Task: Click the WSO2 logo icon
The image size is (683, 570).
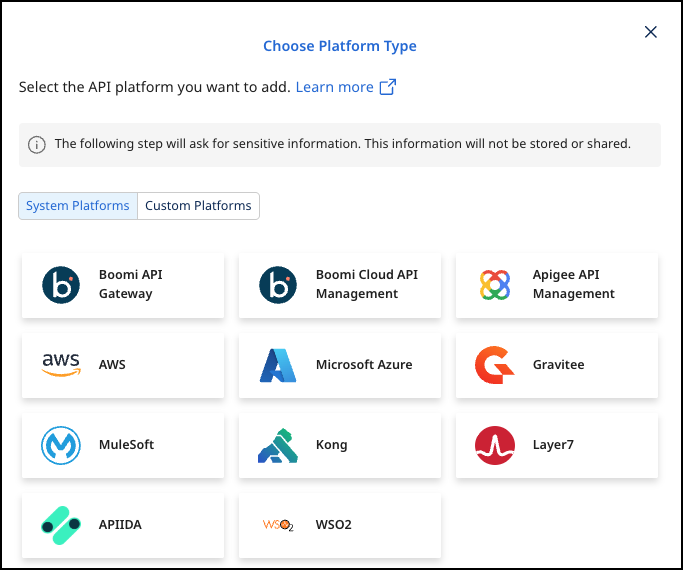Action: [278, 525]
